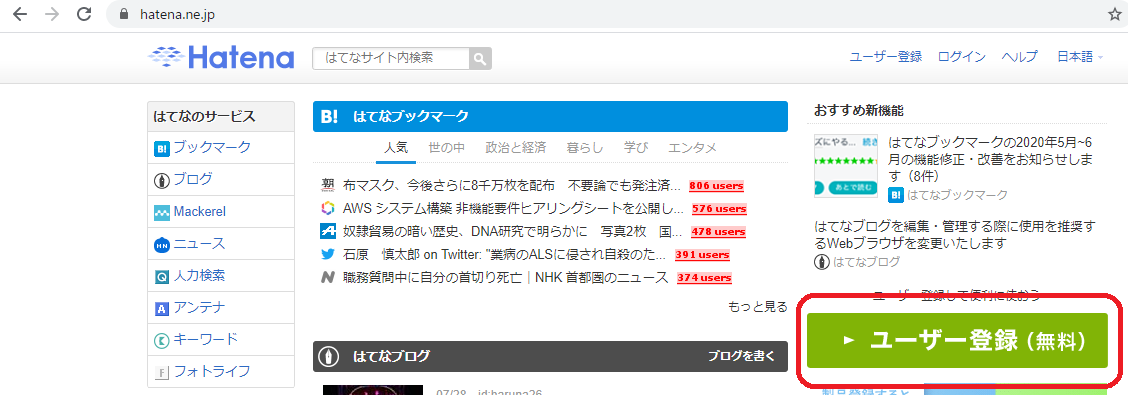The height and width of the screenshot is (395, 1128).
Task: Go back with the browser back arrow
Action: 19,14
